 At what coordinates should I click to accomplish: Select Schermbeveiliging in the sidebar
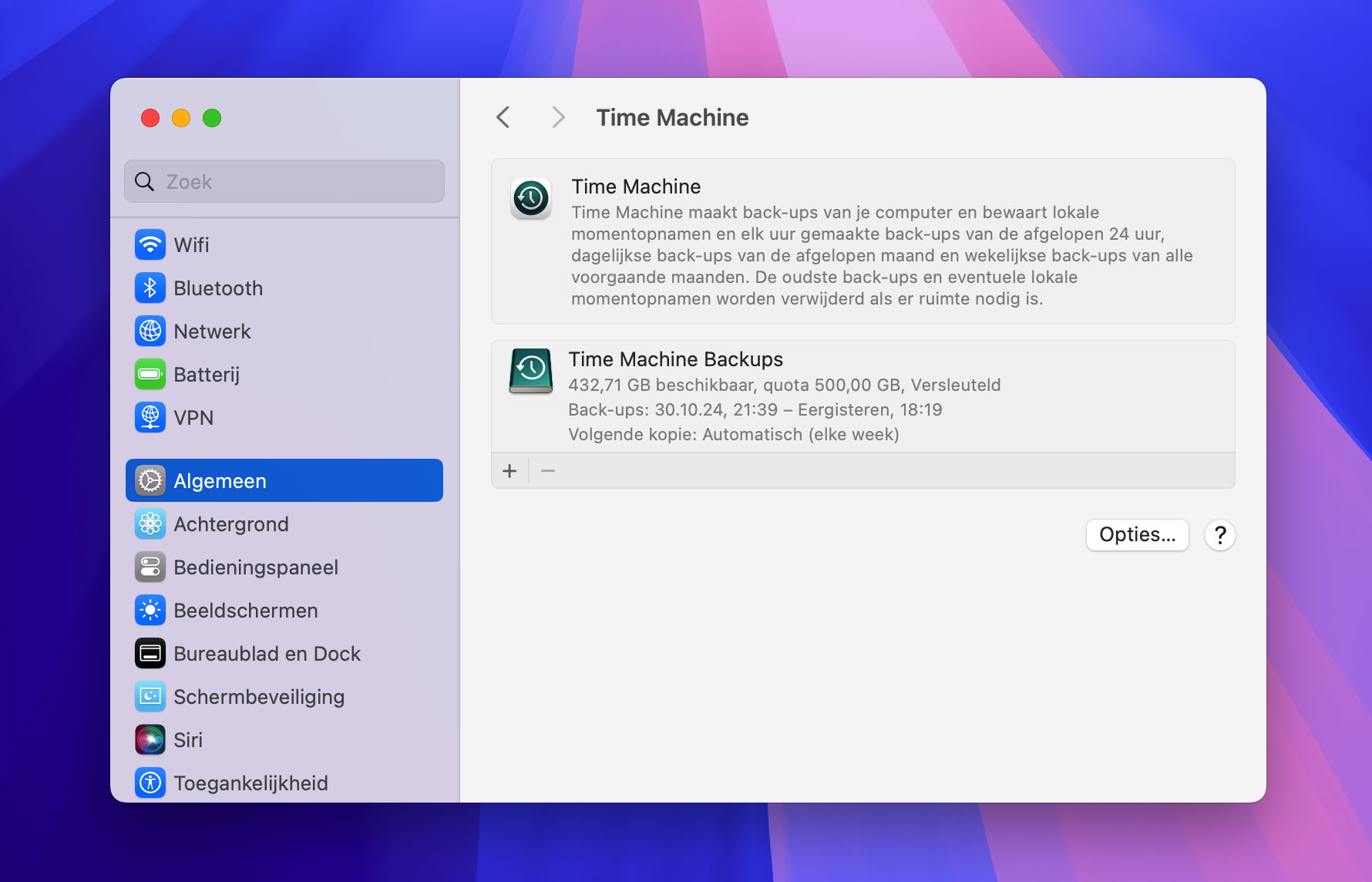point(284,697)
